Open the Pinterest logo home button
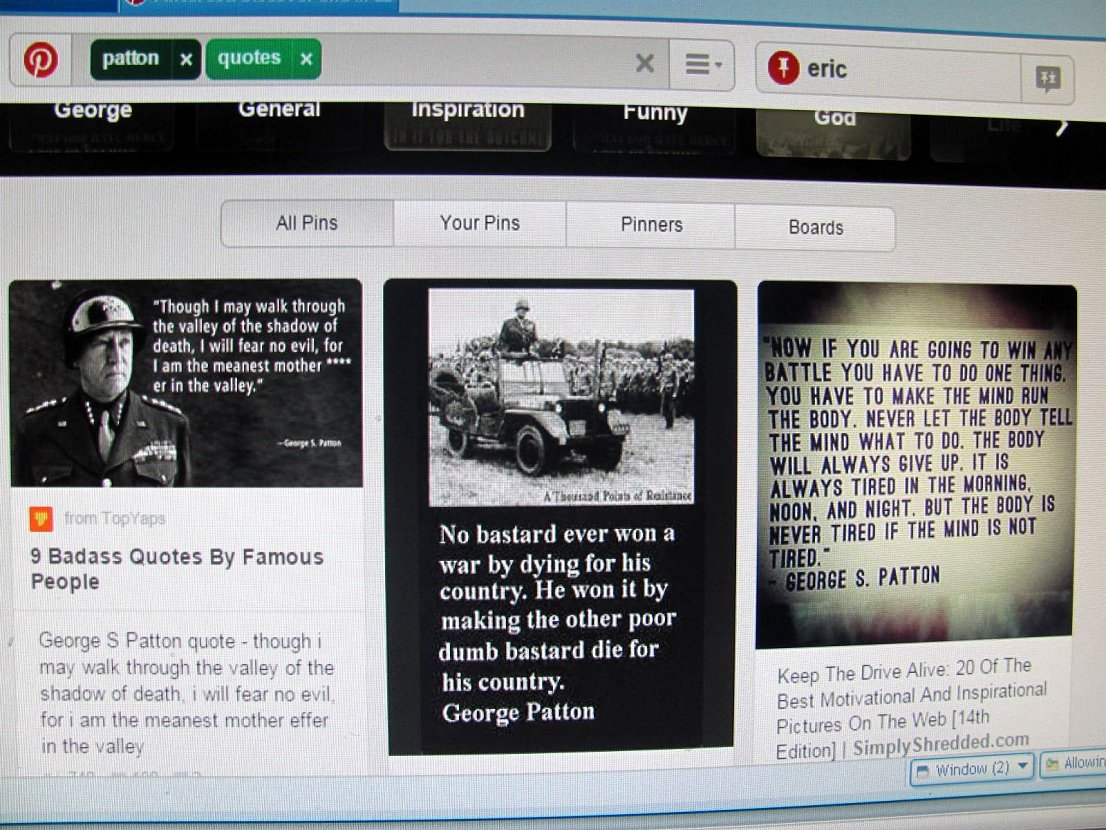The height and width of the screenshot is (830, 1106). 40,59
